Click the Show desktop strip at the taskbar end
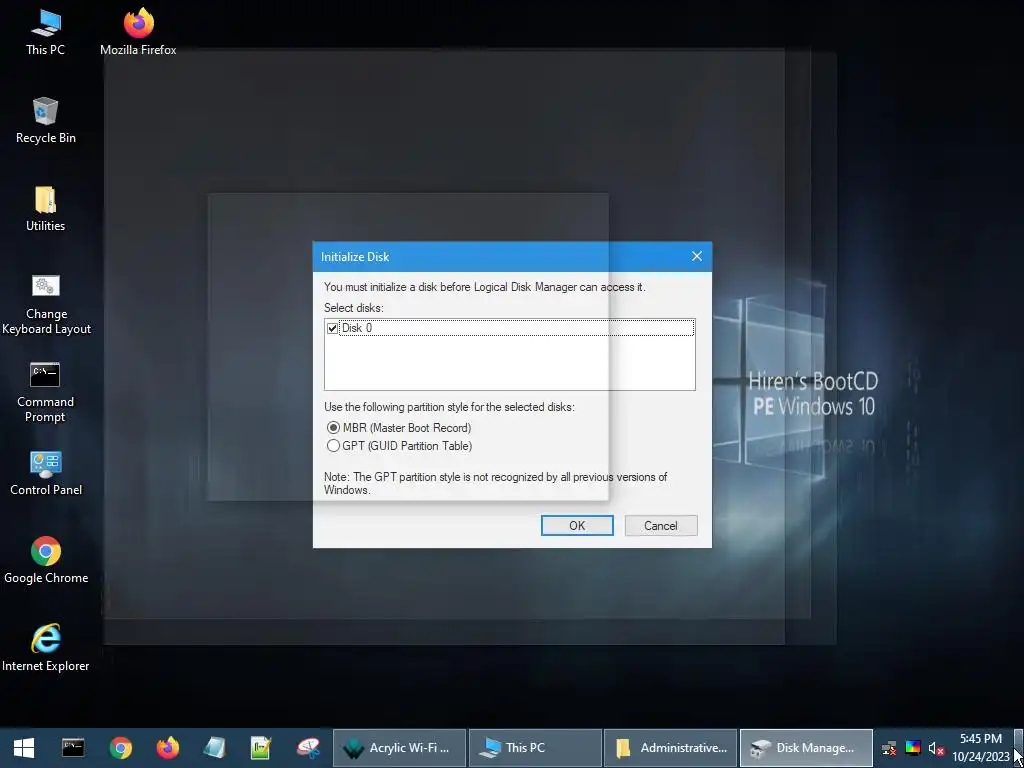 pos(1020,748)
